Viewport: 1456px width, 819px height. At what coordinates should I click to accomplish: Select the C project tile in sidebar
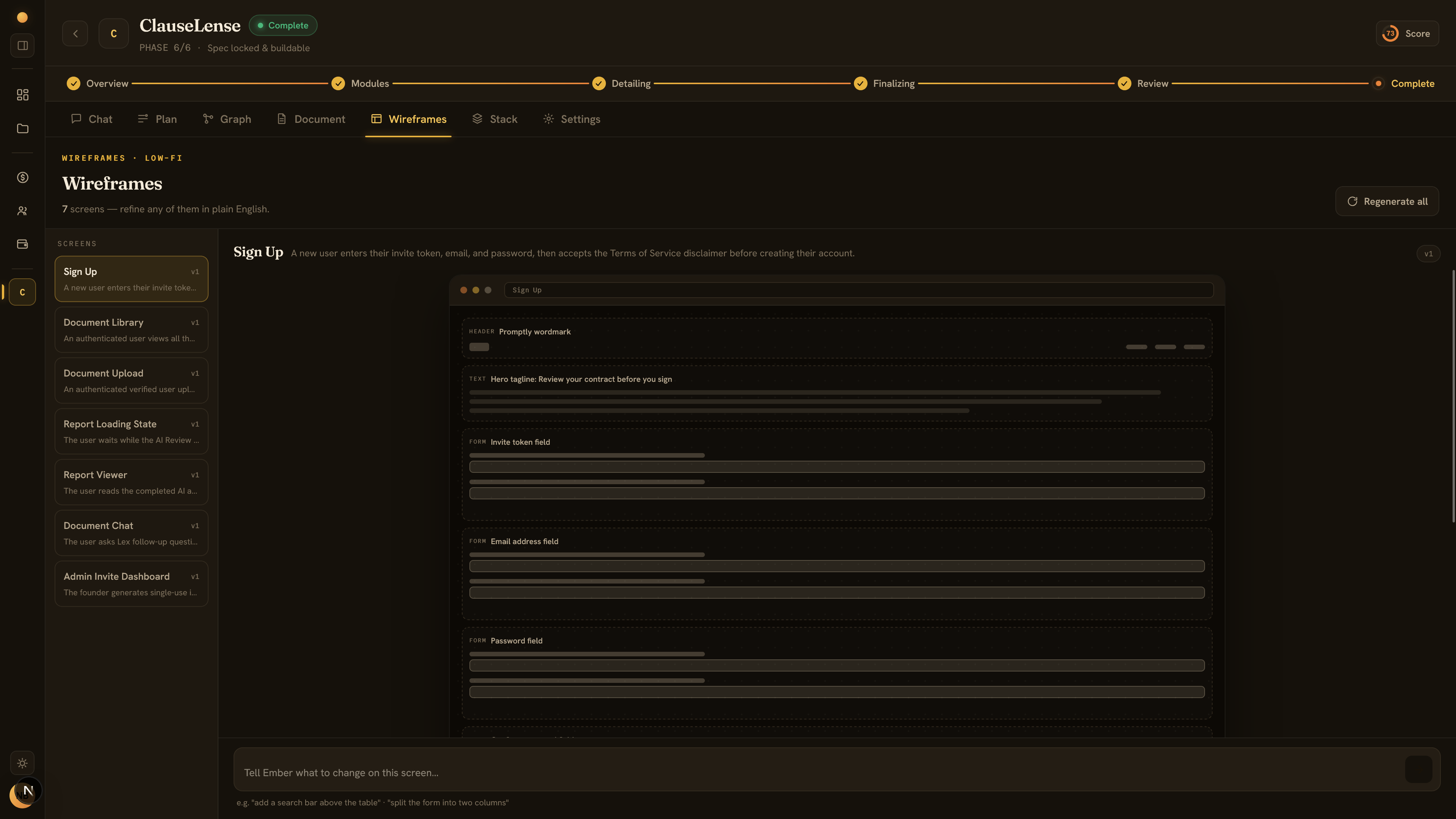click(23, 292)
